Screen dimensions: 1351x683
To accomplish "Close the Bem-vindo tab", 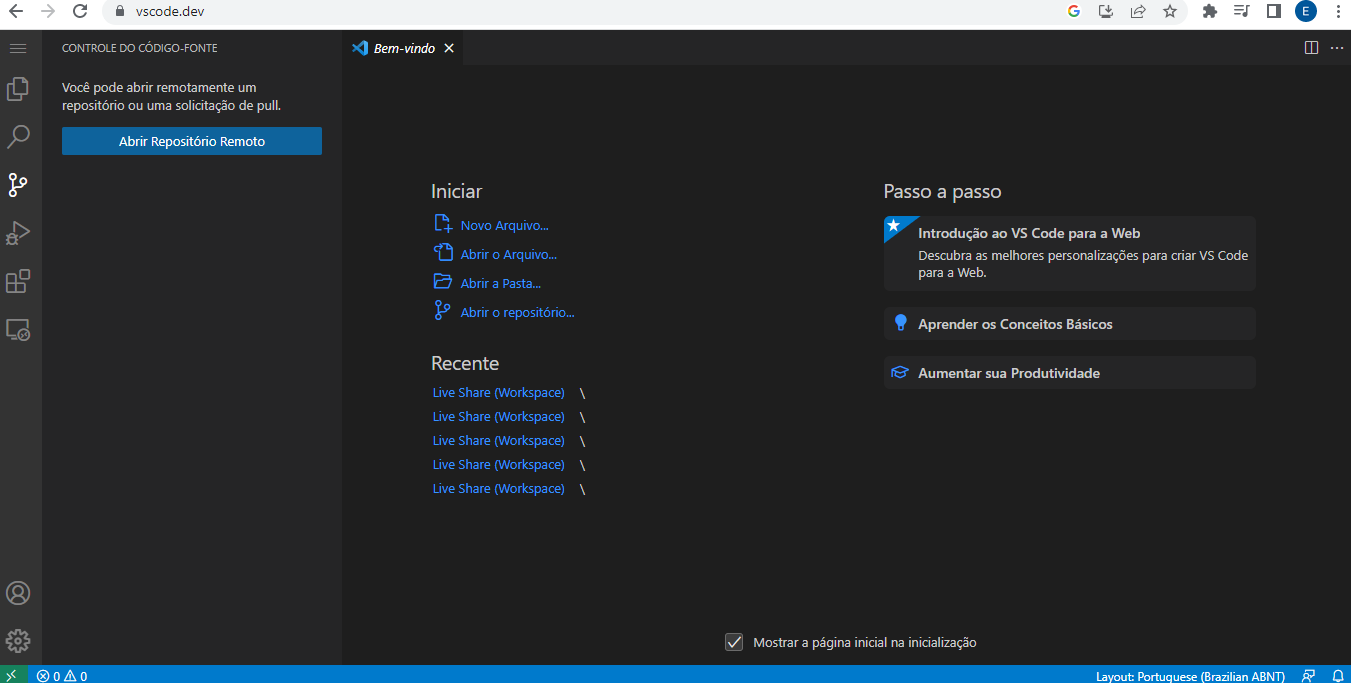I will coord(449,48).
